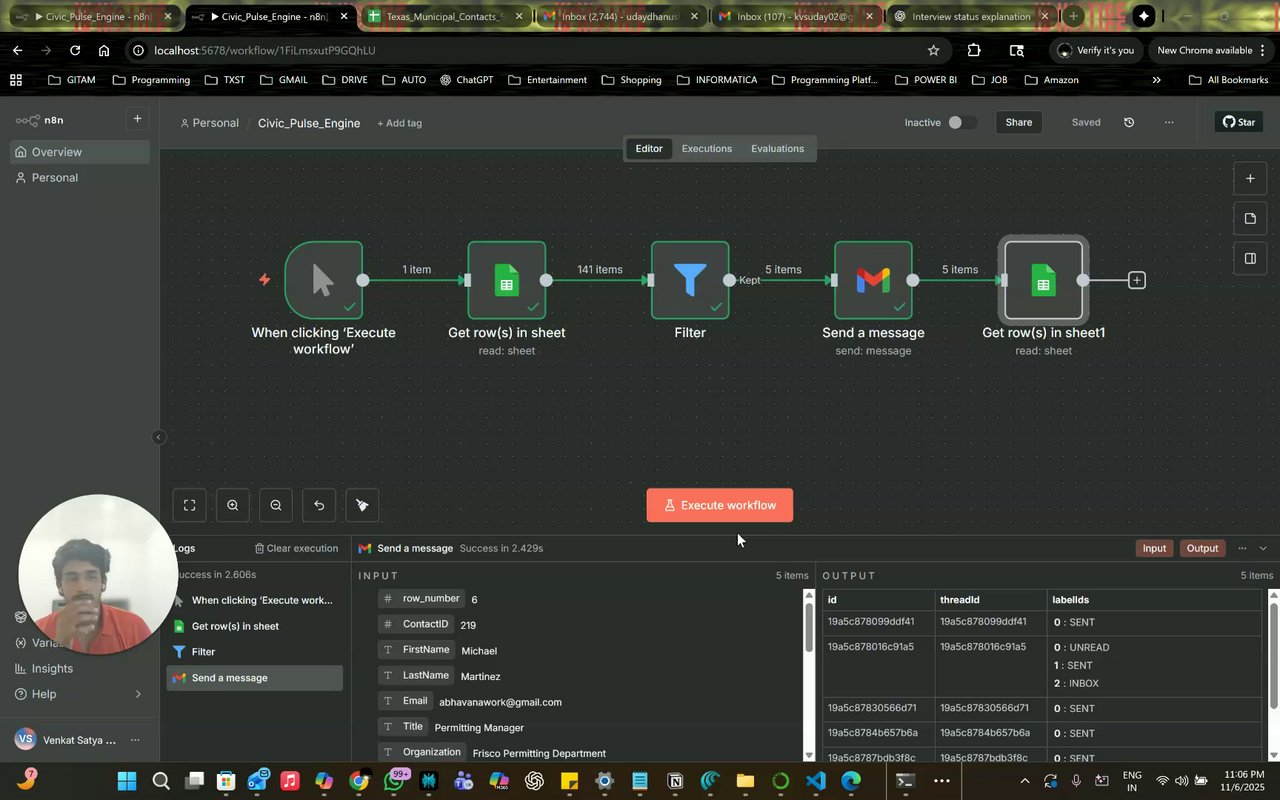Click the Civic_Pulse_Engine workflow name
1280x800 pixels.
[x=309, y=123]
